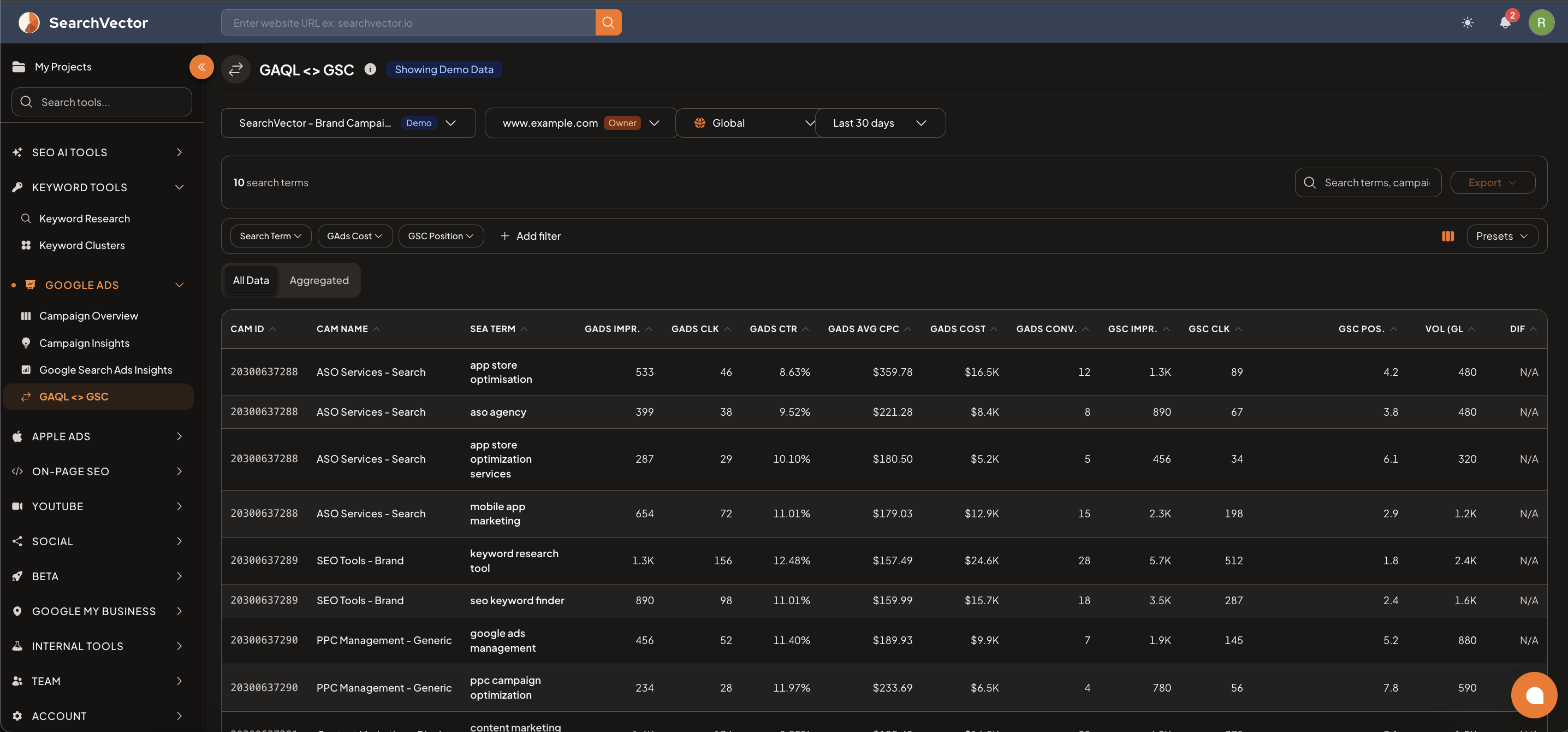The height and width of the screenshot is (732, 1568).
Task: Open Campaign Insights
Action: click(x=84, y=343)
